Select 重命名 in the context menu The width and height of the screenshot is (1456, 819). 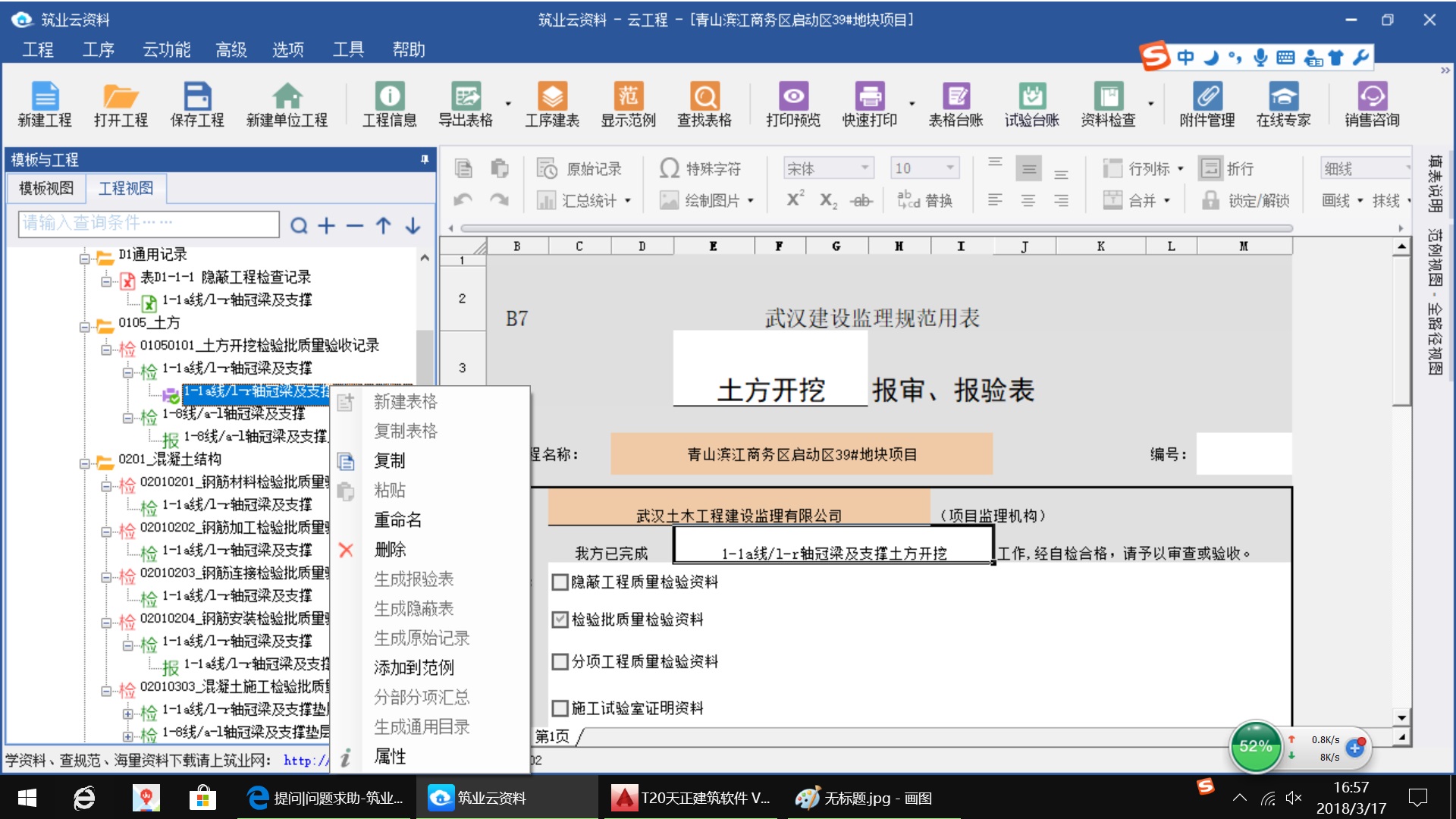pyautogui.click(x=397, y=520)
